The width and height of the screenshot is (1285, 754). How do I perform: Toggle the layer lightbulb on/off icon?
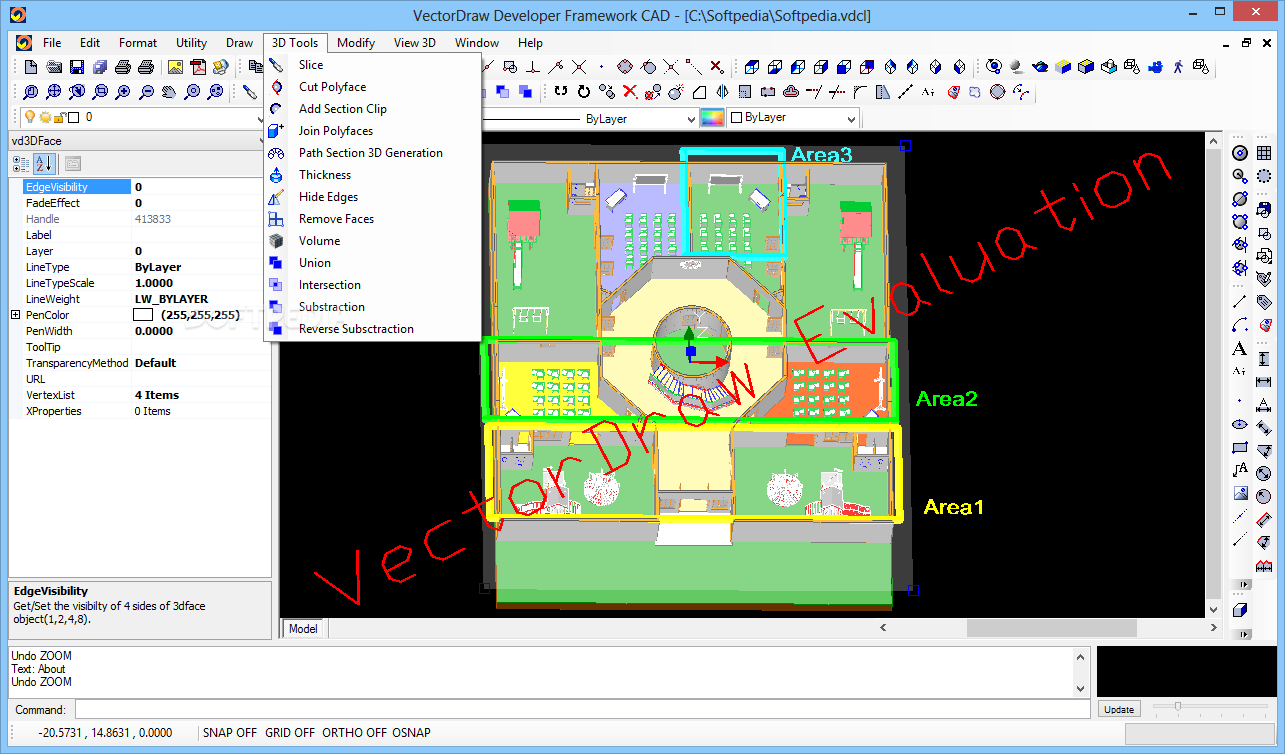tap(30, 117)
